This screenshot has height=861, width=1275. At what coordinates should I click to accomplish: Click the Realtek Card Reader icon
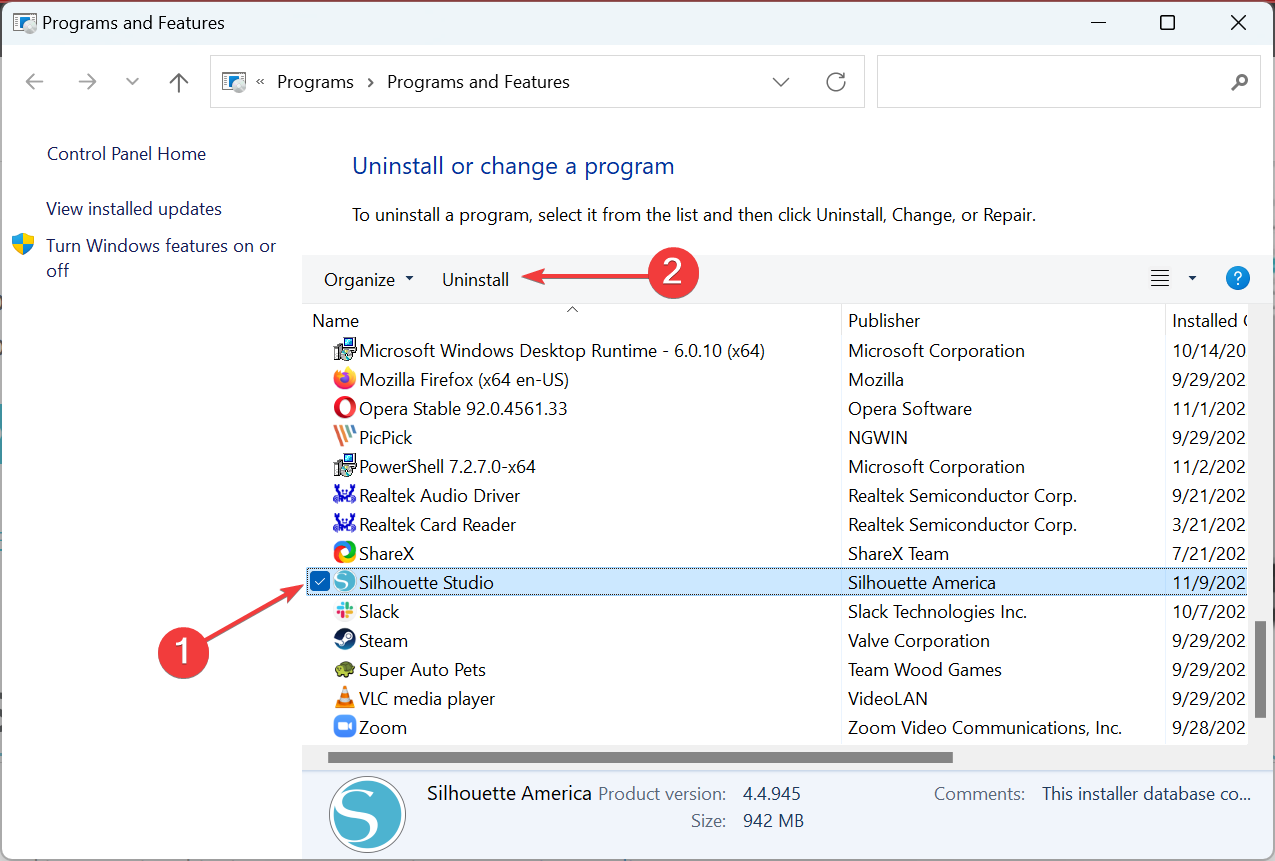coord(344,525)
